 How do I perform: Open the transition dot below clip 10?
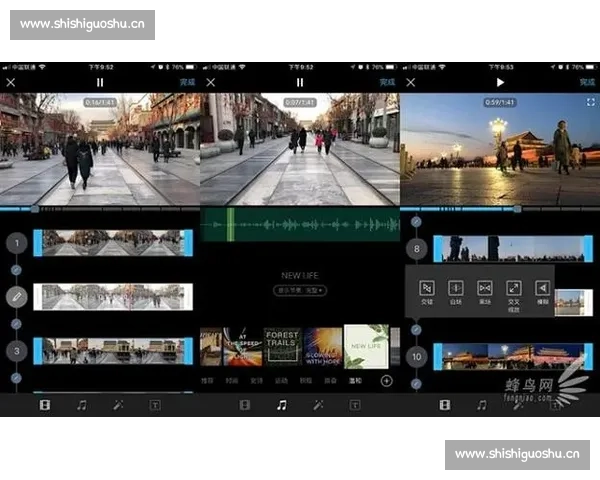click(416, 384)
